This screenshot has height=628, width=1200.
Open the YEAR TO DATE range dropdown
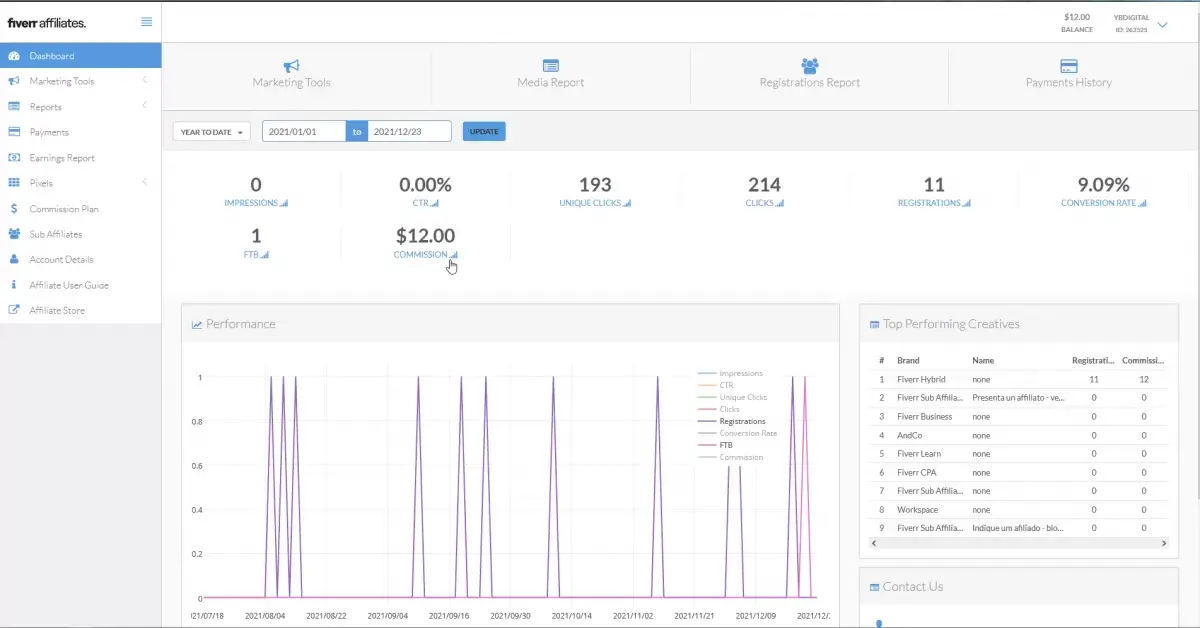(211, 132)
